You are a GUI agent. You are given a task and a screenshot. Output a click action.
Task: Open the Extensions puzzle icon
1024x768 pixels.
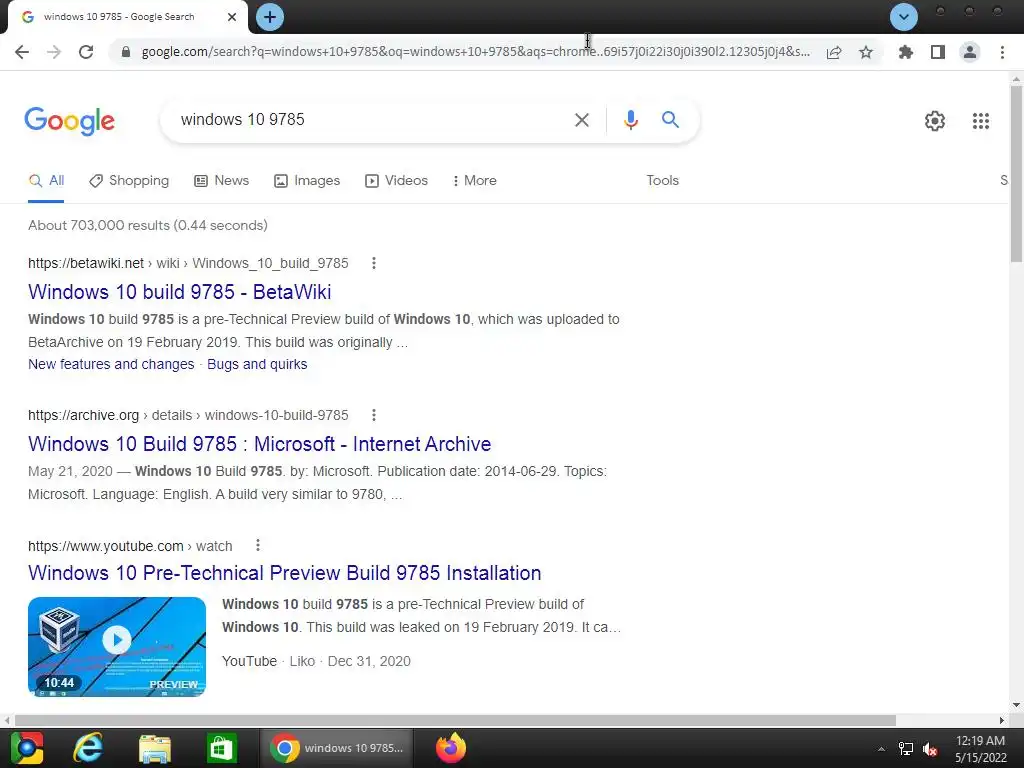(906, 52)
